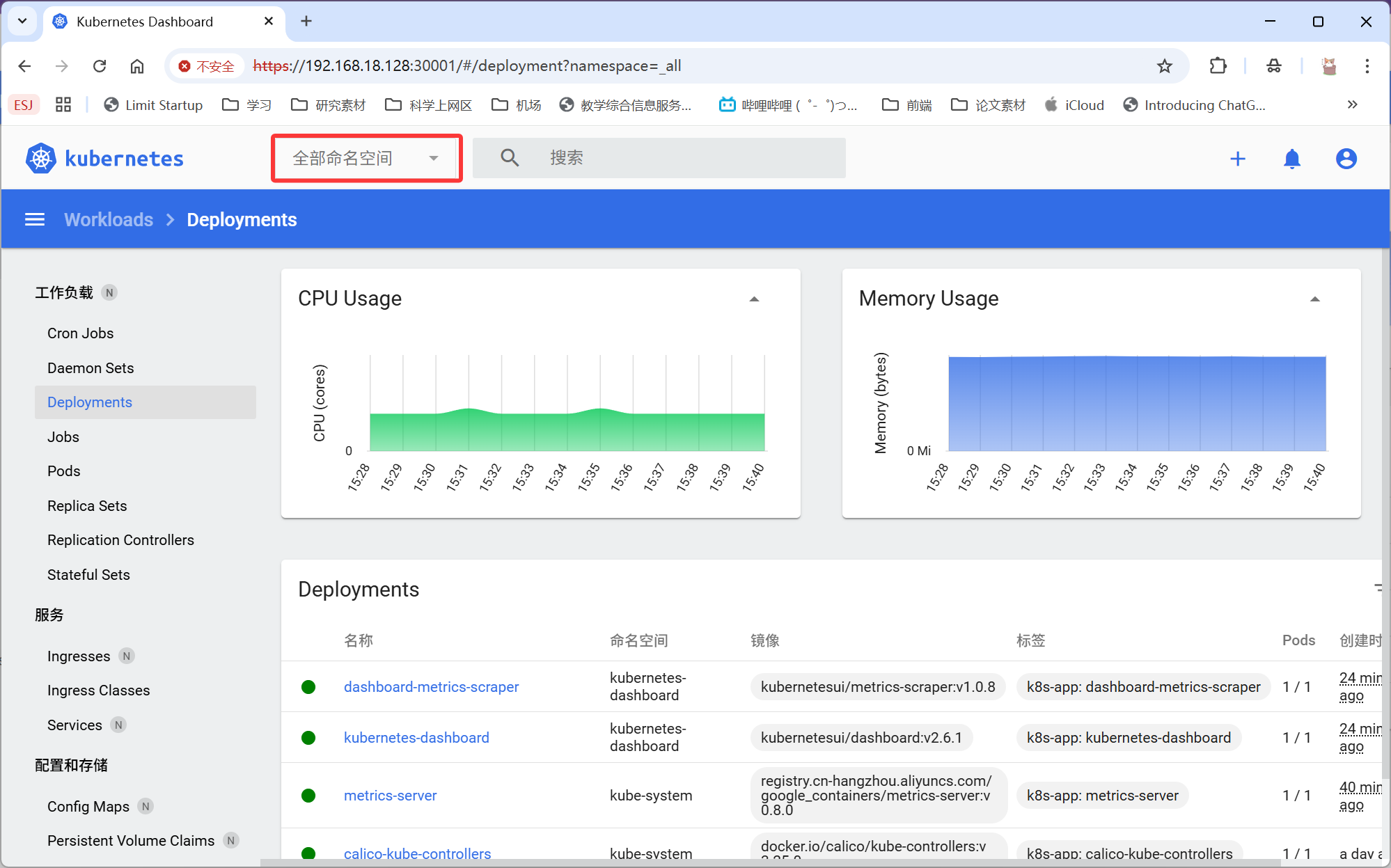1391x868 pixels.
Task: Collapse the CPU Usage card
Action: 754,299
